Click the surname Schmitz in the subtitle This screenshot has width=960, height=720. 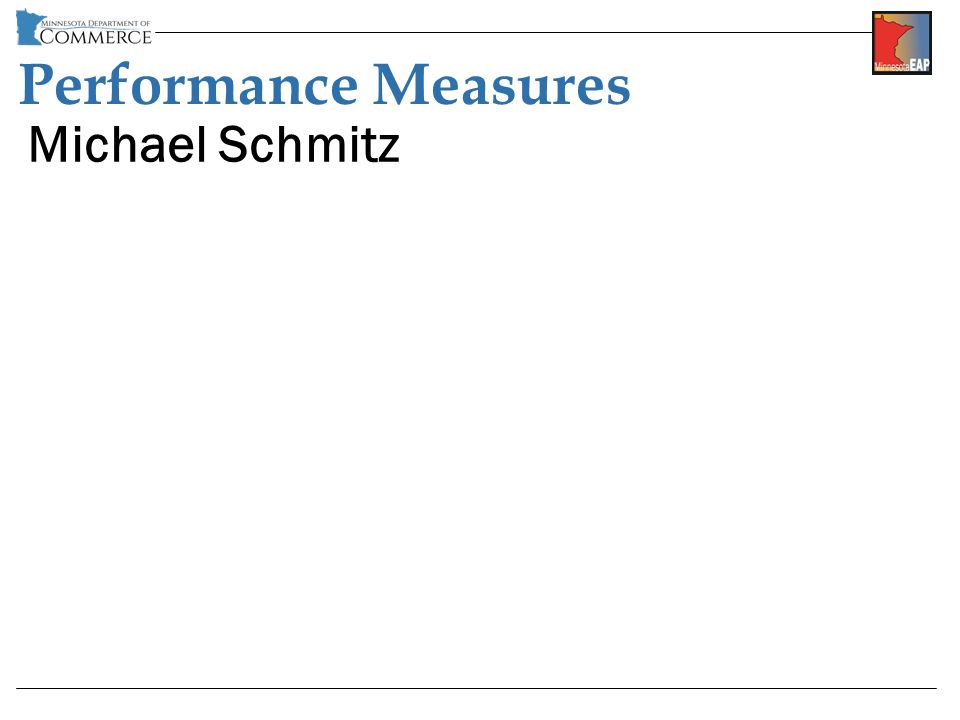(x=309, y=144)
